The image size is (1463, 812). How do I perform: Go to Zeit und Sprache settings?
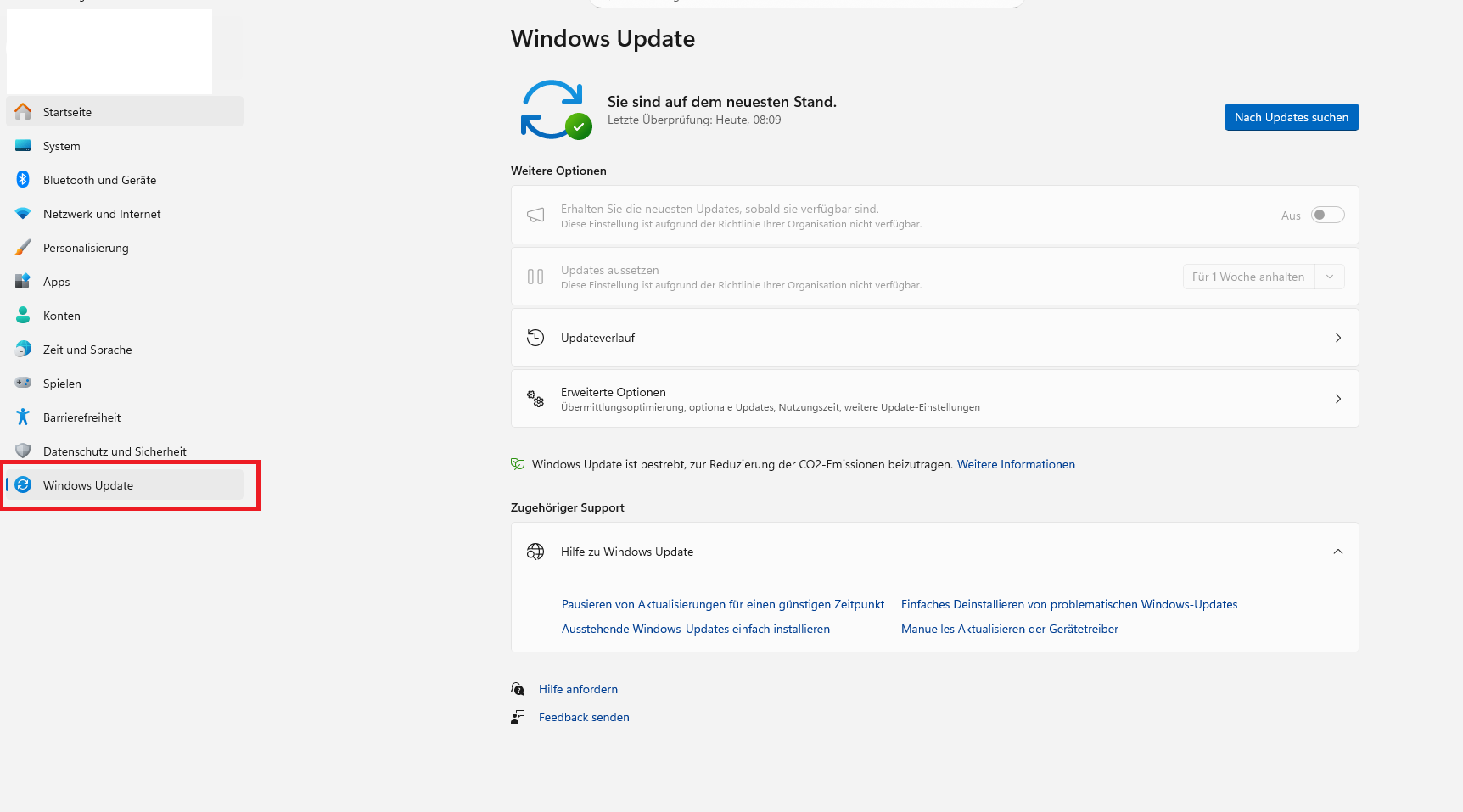pyautogui.click(x=87, y=350)
